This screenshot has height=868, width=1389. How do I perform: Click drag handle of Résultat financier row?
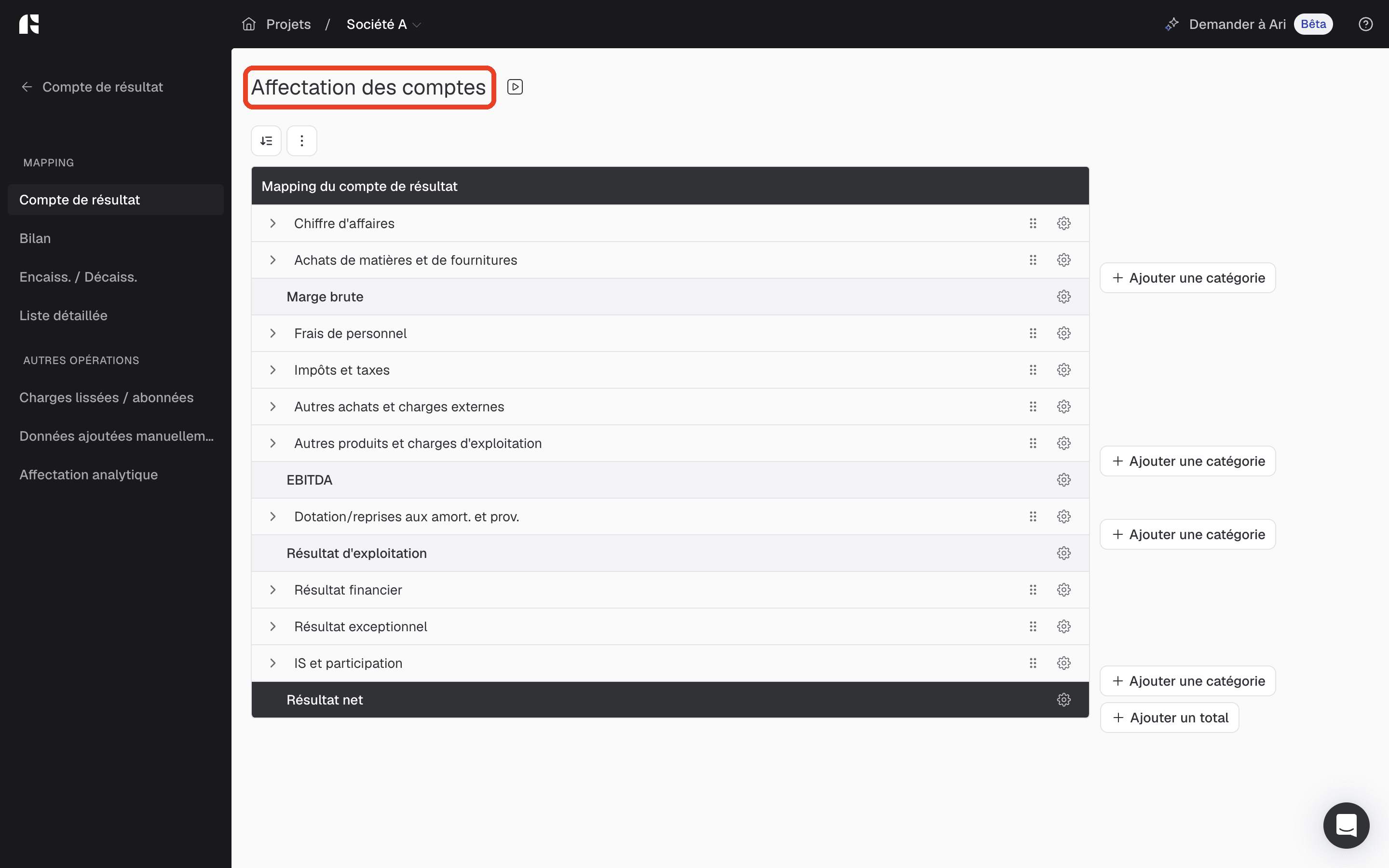(x=1033, y=590)
